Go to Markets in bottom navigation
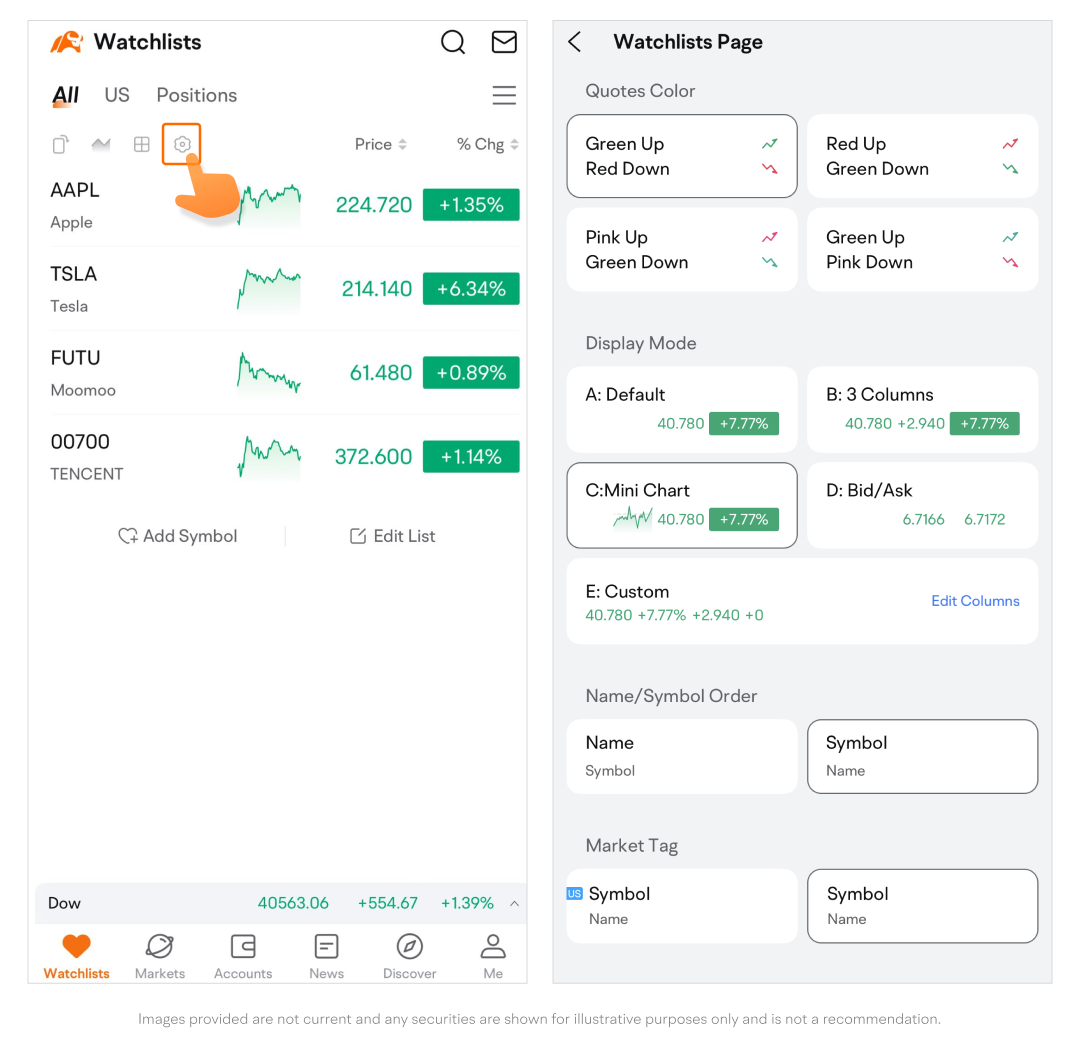The image size is (1080, 1049). pos(160,956)
